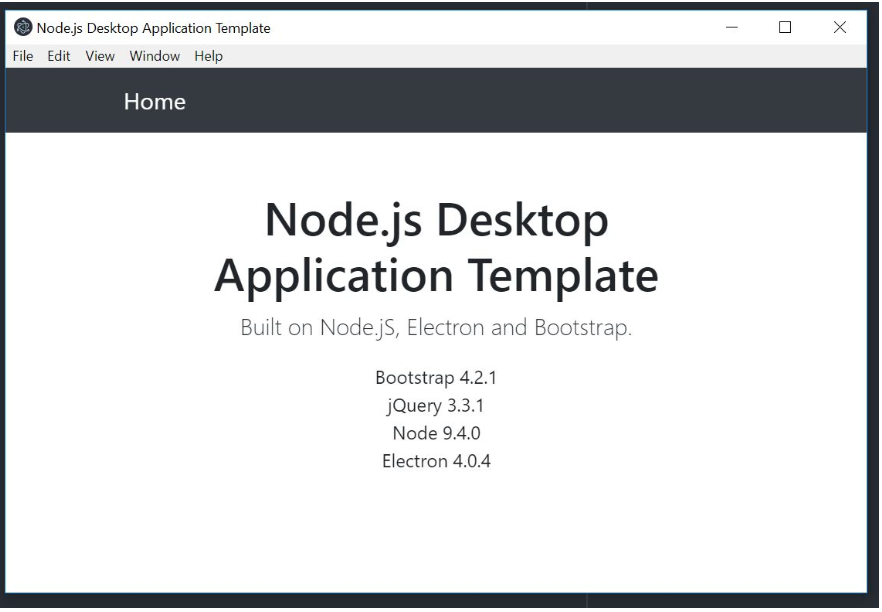
Task: Select the jQuery 3.3.1 version text
Action: (x=438, y=408)
